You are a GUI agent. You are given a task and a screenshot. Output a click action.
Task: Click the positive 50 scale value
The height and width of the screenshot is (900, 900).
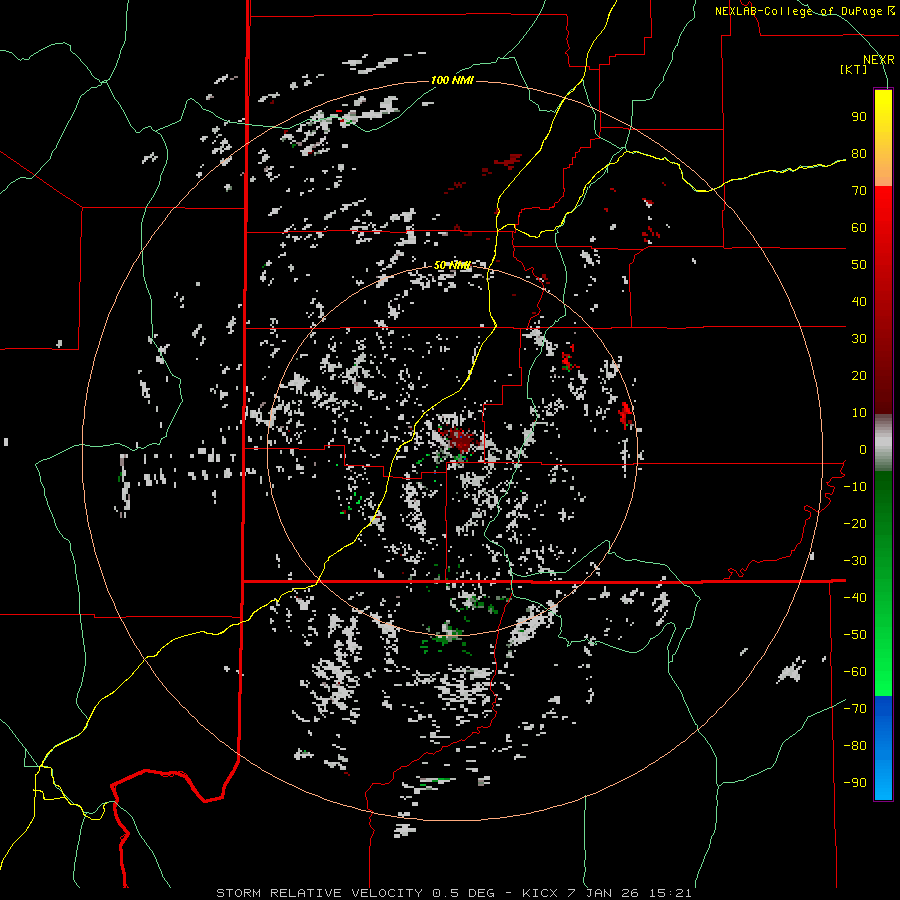(859, 265)
